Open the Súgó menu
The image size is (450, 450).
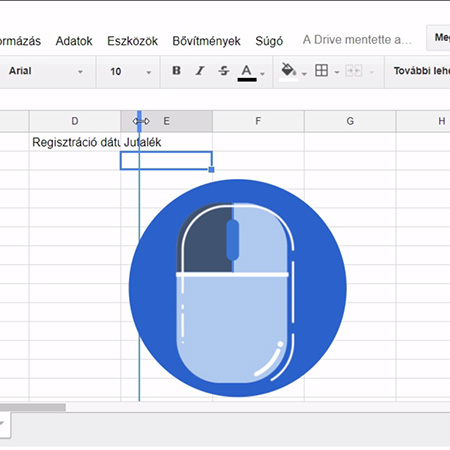click(x=269, y=41)
